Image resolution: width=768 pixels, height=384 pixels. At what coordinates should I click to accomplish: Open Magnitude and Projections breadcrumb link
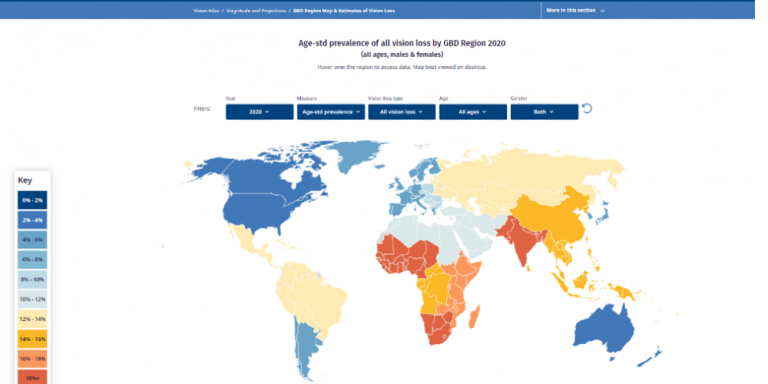pos(255,10)
